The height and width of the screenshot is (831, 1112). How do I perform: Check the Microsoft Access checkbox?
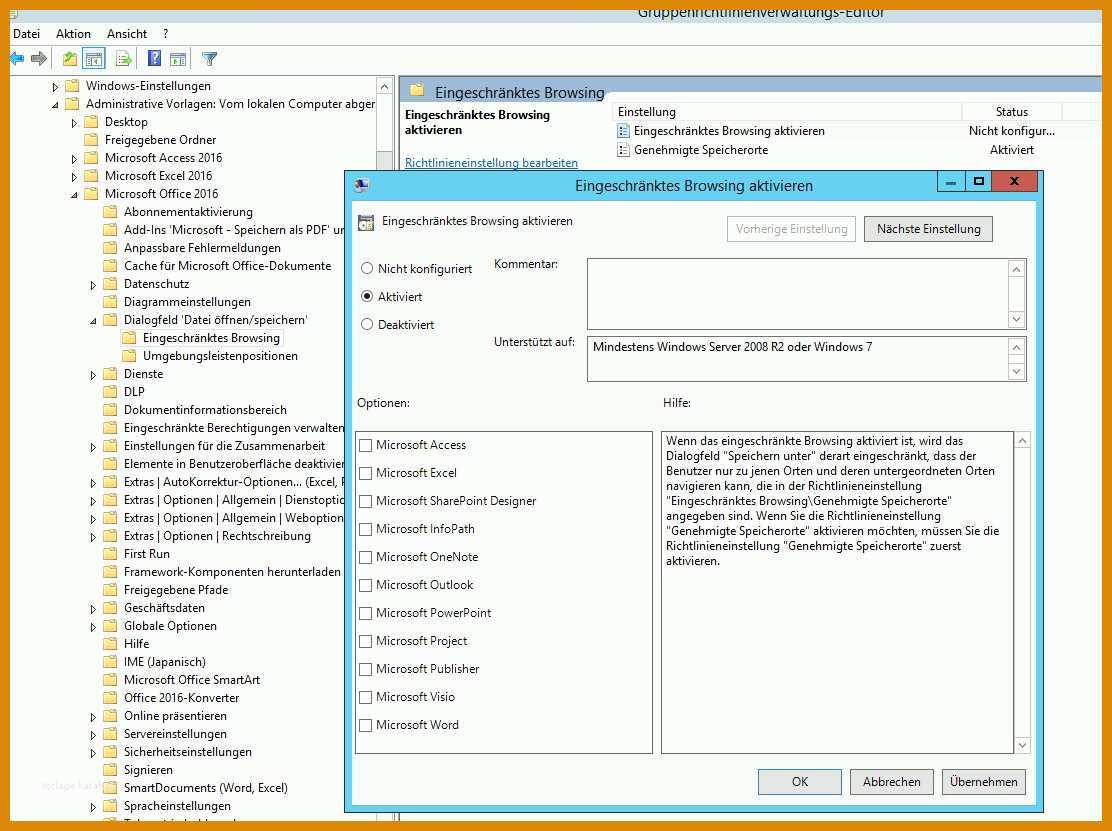(x=366, y=445)
